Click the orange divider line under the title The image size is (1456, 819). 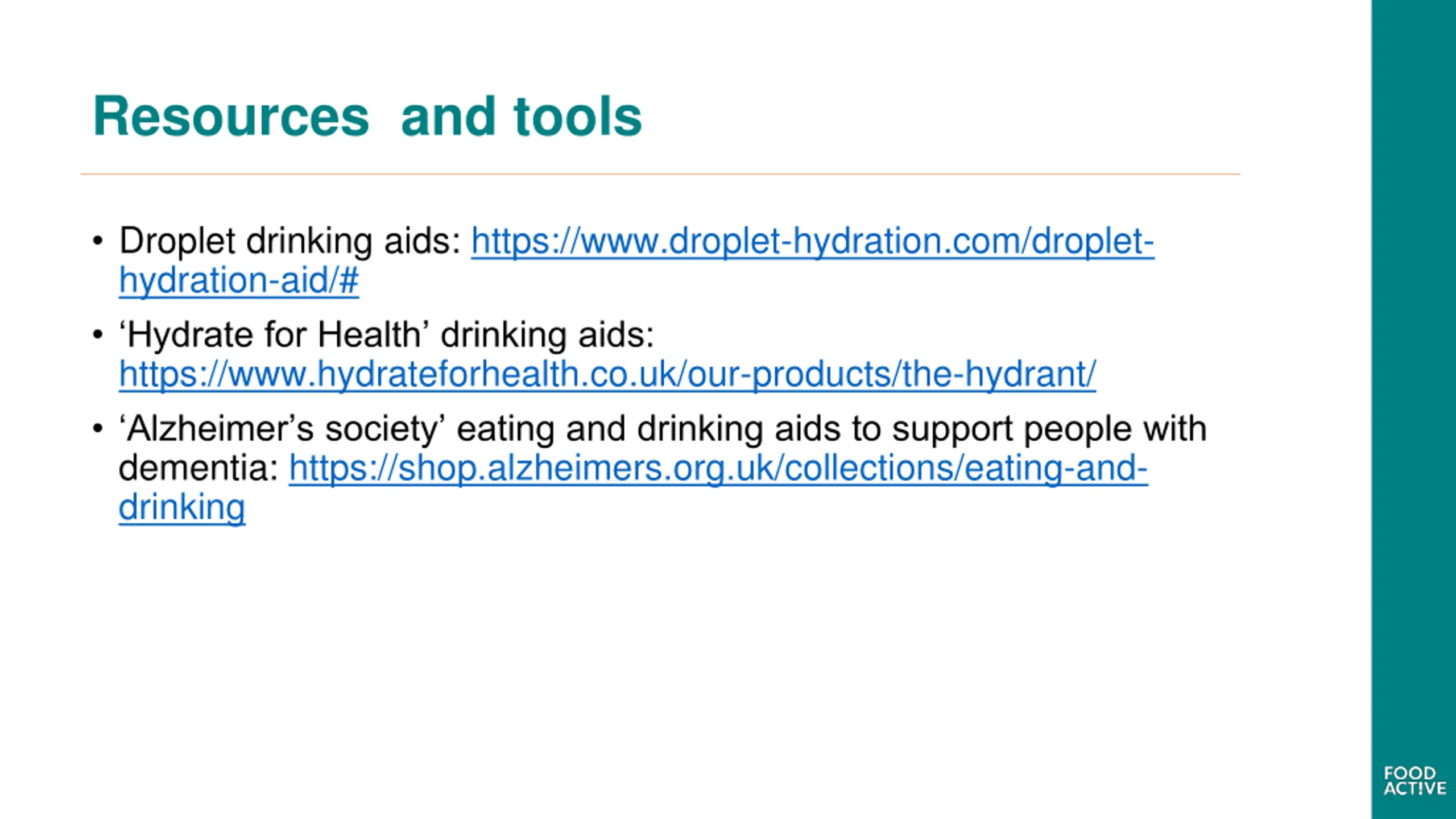coord(660,174)
